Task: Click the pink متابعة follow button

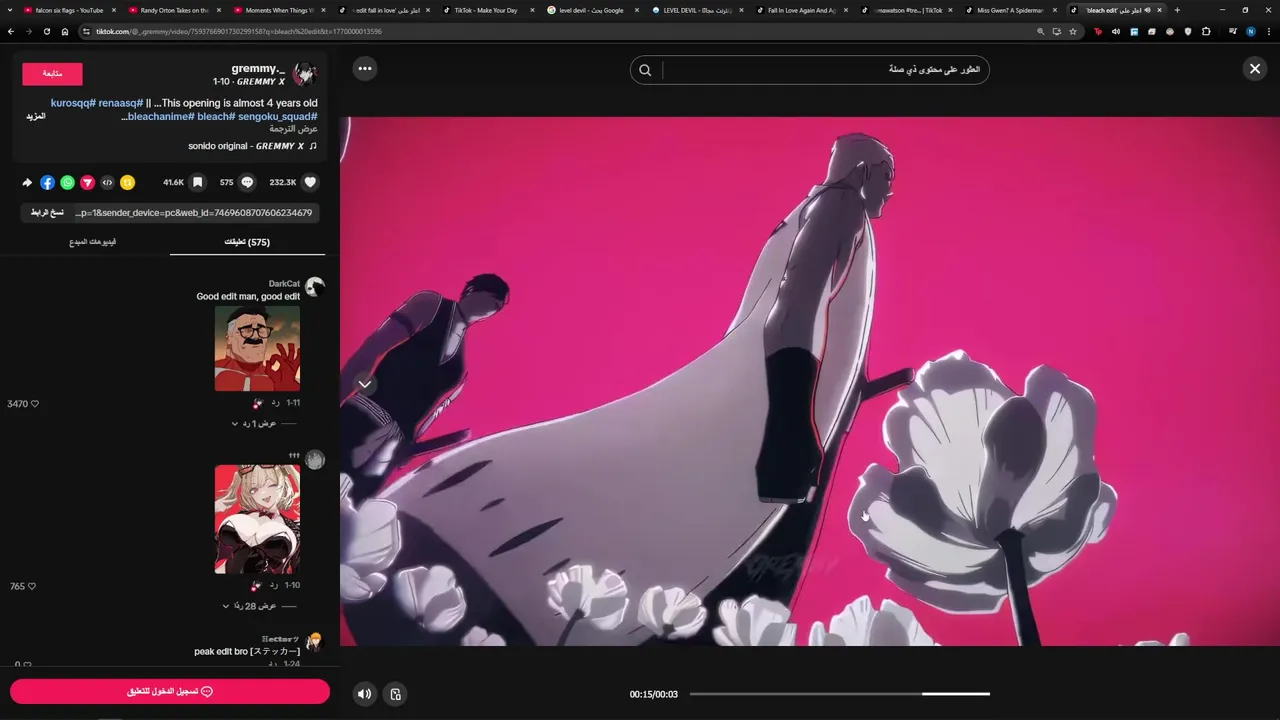Action: (x=52, y=73)
